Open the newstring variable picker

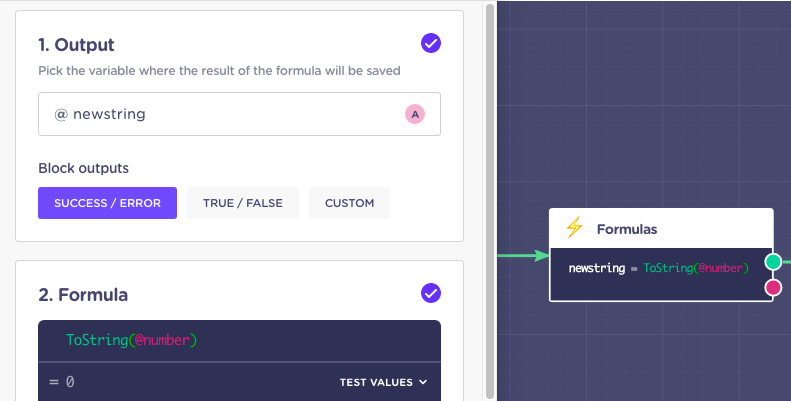click(239, 114)
